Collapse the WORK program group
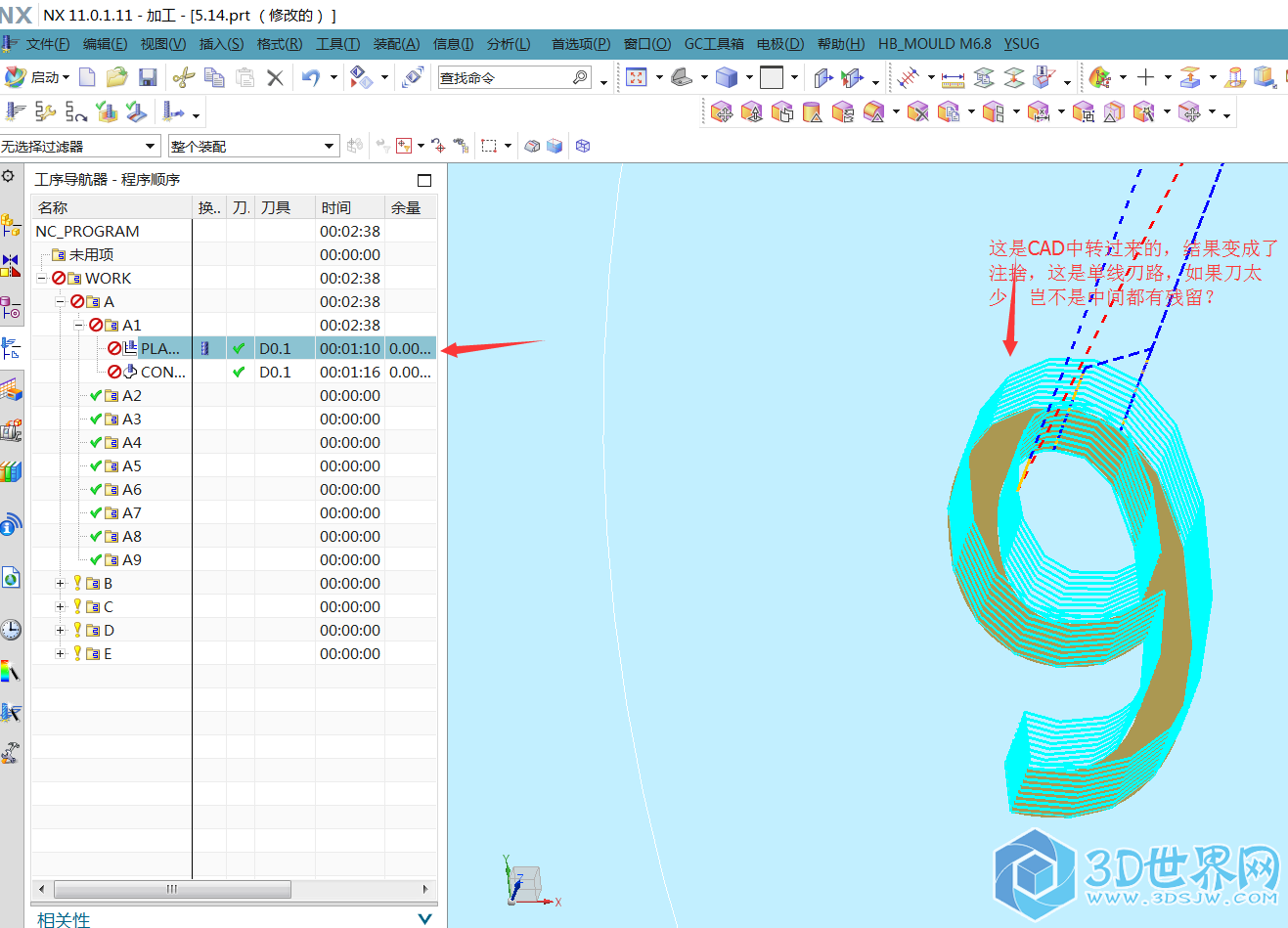This screenshot has width=1288, height=928. click(42, 278)
